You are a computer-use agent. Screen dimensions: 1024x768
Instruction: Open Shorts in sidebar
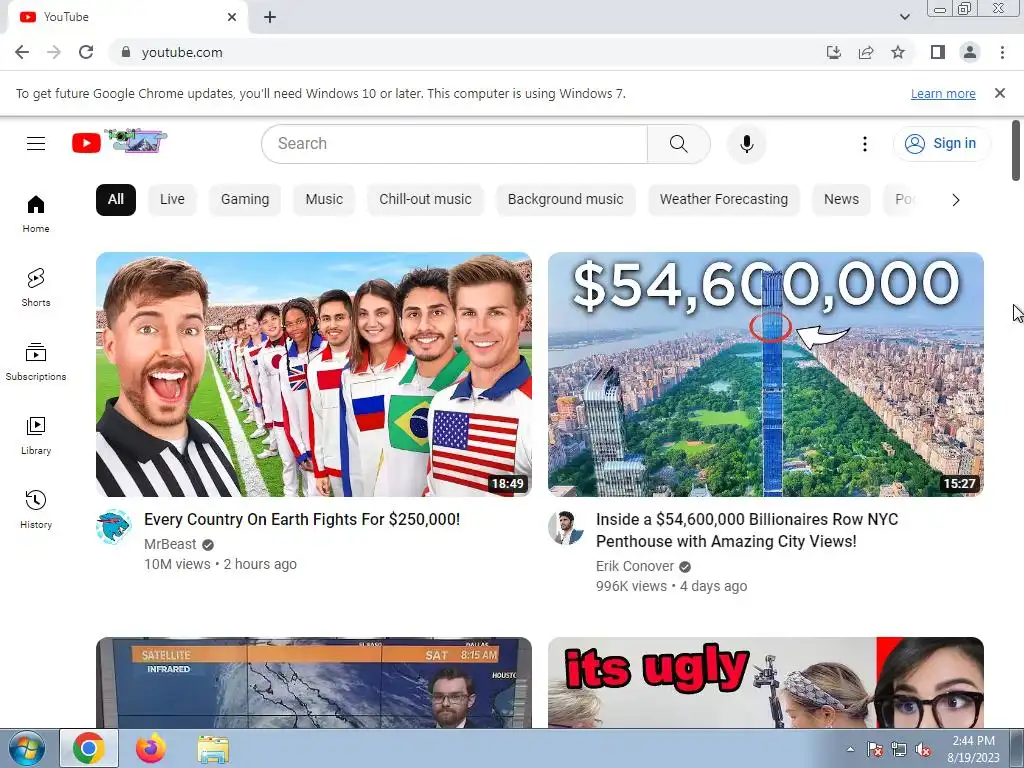click(36, 287)
